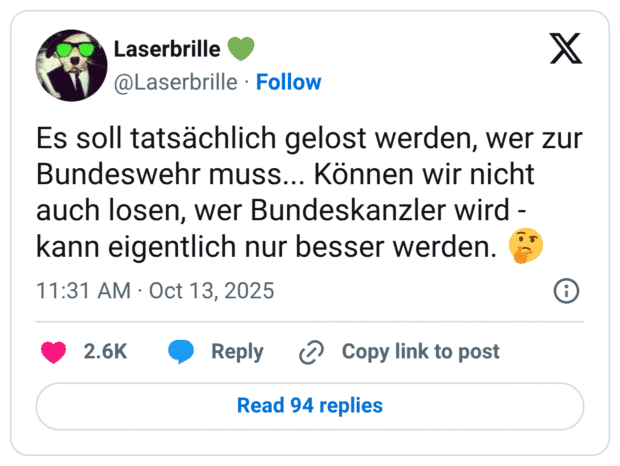
Task: Click the X logo icon
Action: click(566, 48)
